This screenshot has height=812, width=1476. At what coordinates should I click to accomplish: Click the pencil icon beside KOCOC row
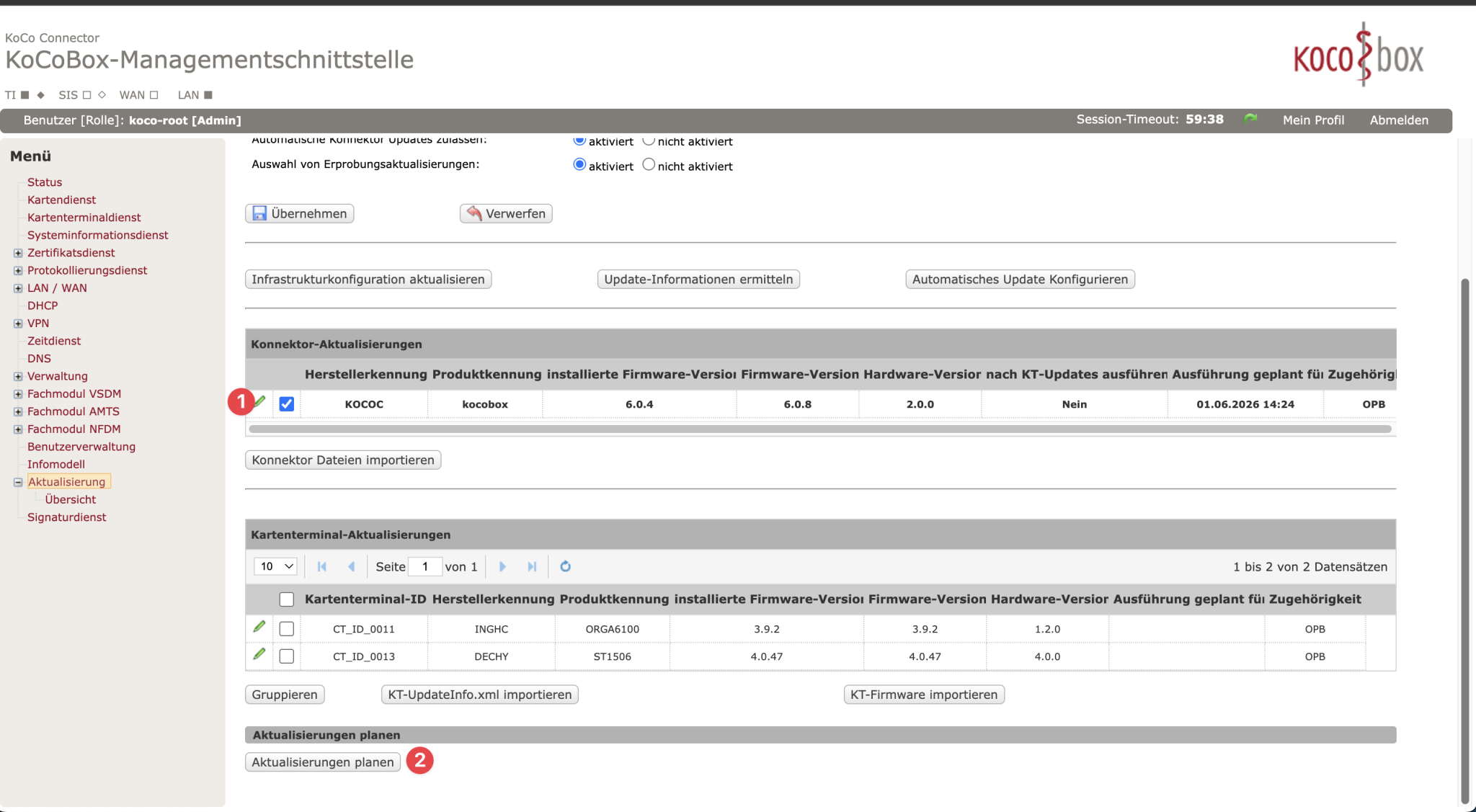[260, 401]
